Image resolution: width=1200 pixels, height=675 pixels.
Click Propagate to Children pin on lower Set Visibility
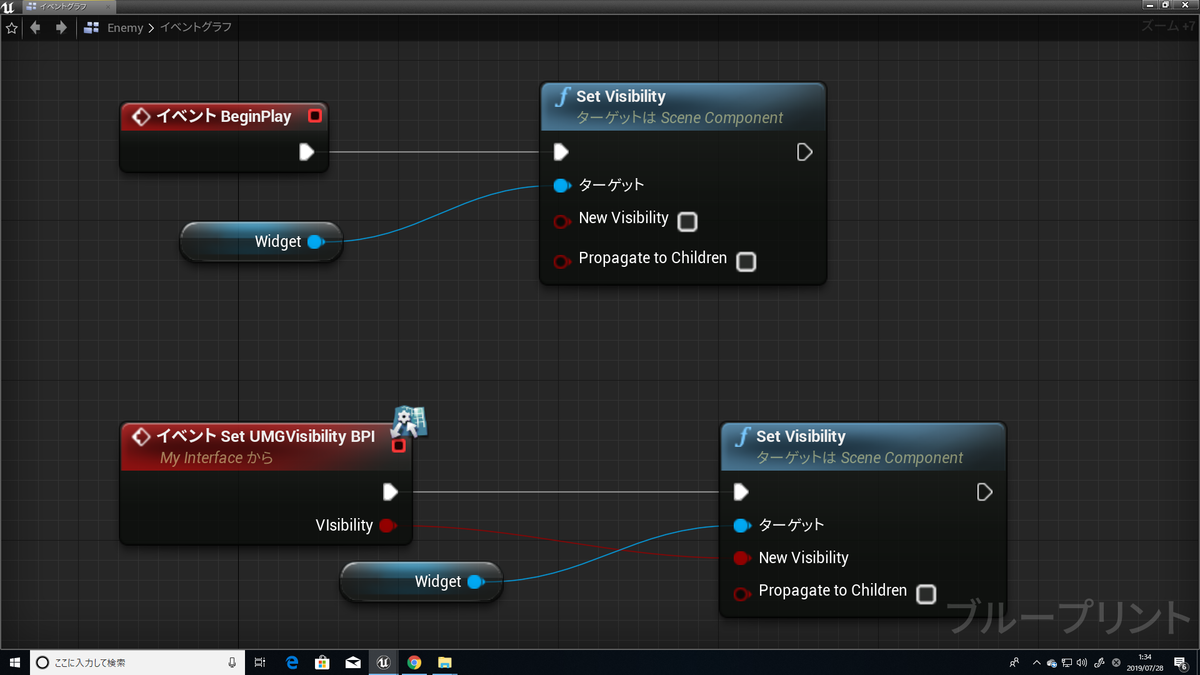pyautogui.click(x=741, y=594)
